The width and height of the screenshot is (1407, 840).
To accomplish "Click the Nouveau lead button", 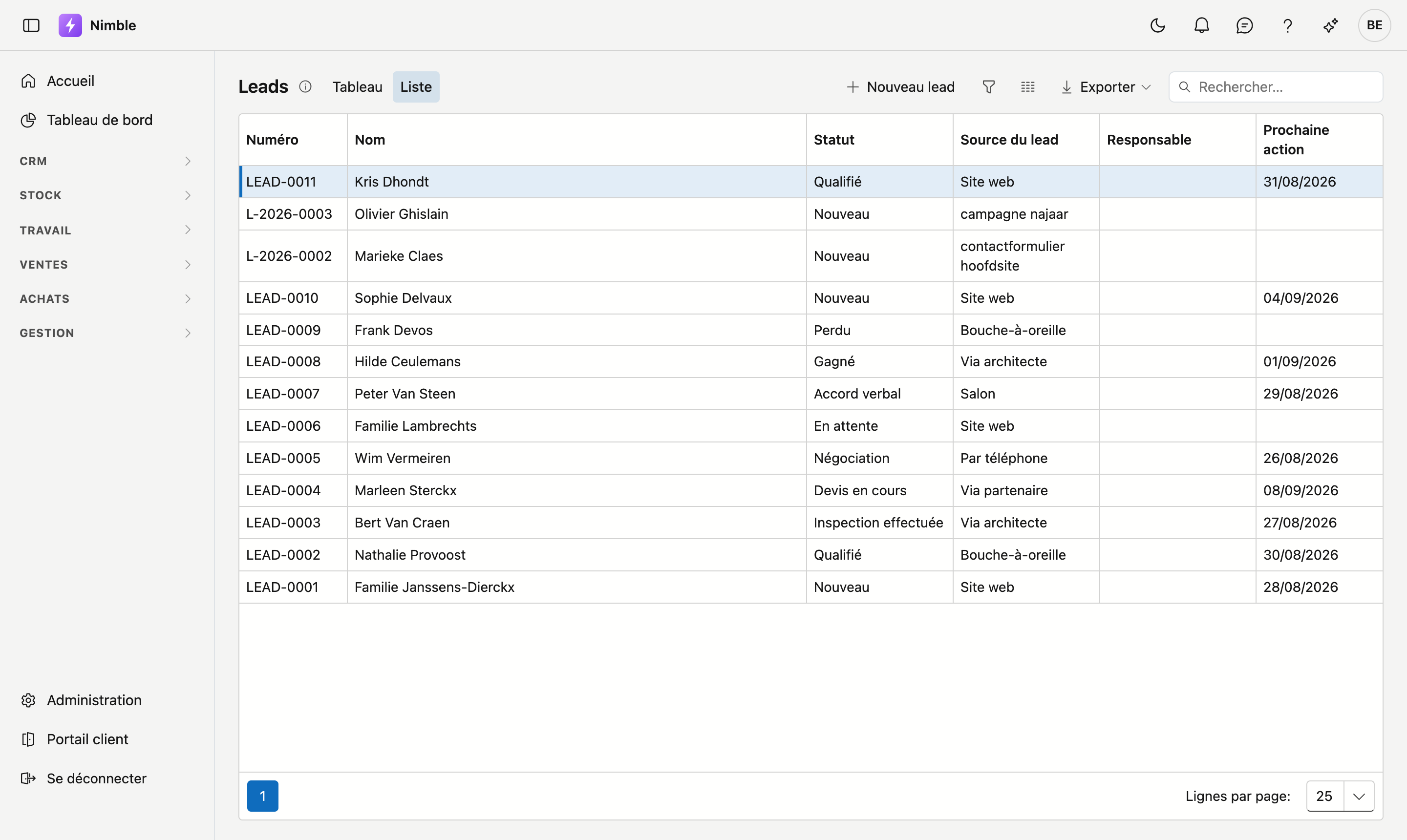I will coord(900,86).
